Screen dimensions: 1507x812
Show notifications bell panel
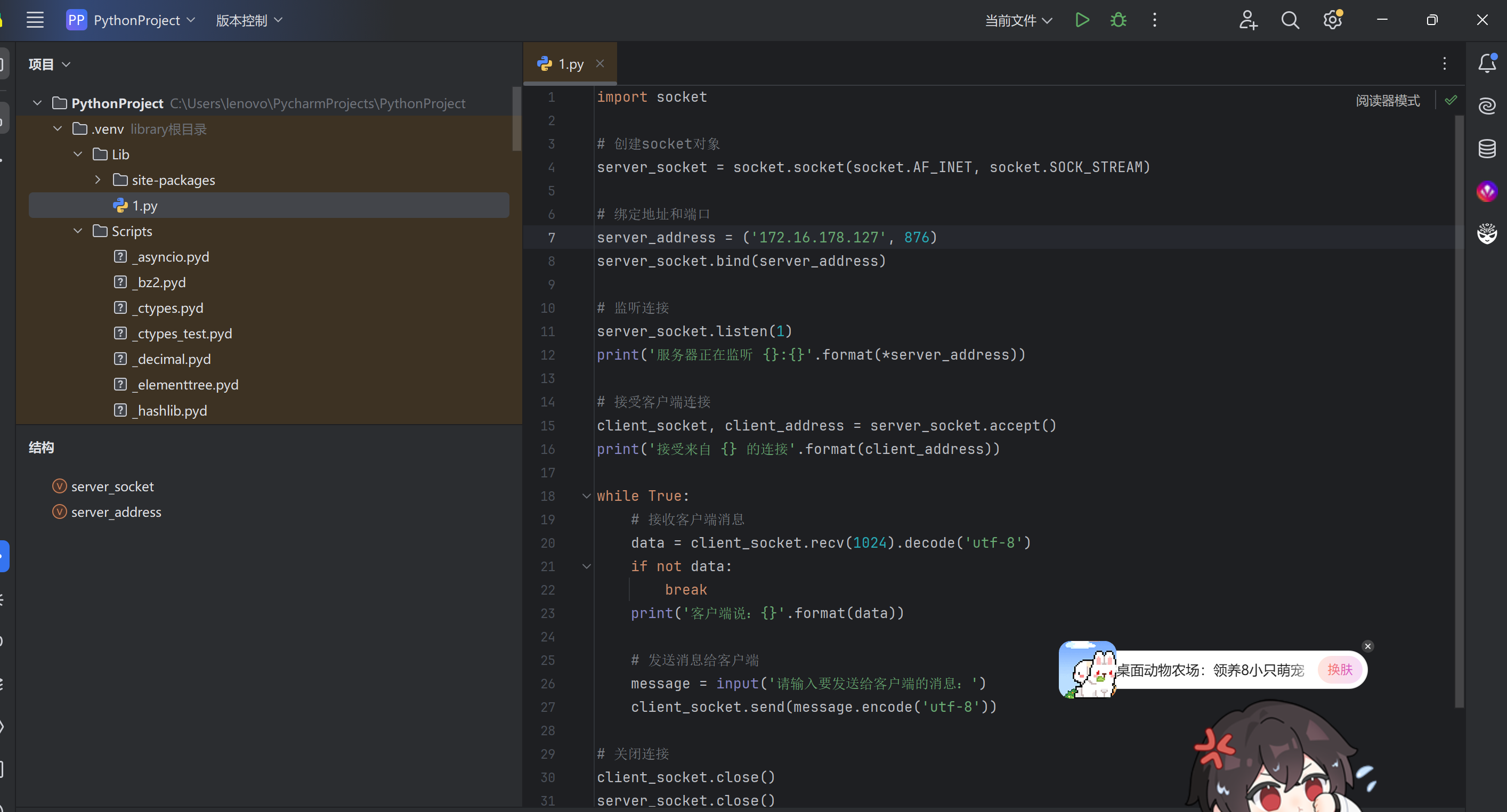tap(1487, 63)
